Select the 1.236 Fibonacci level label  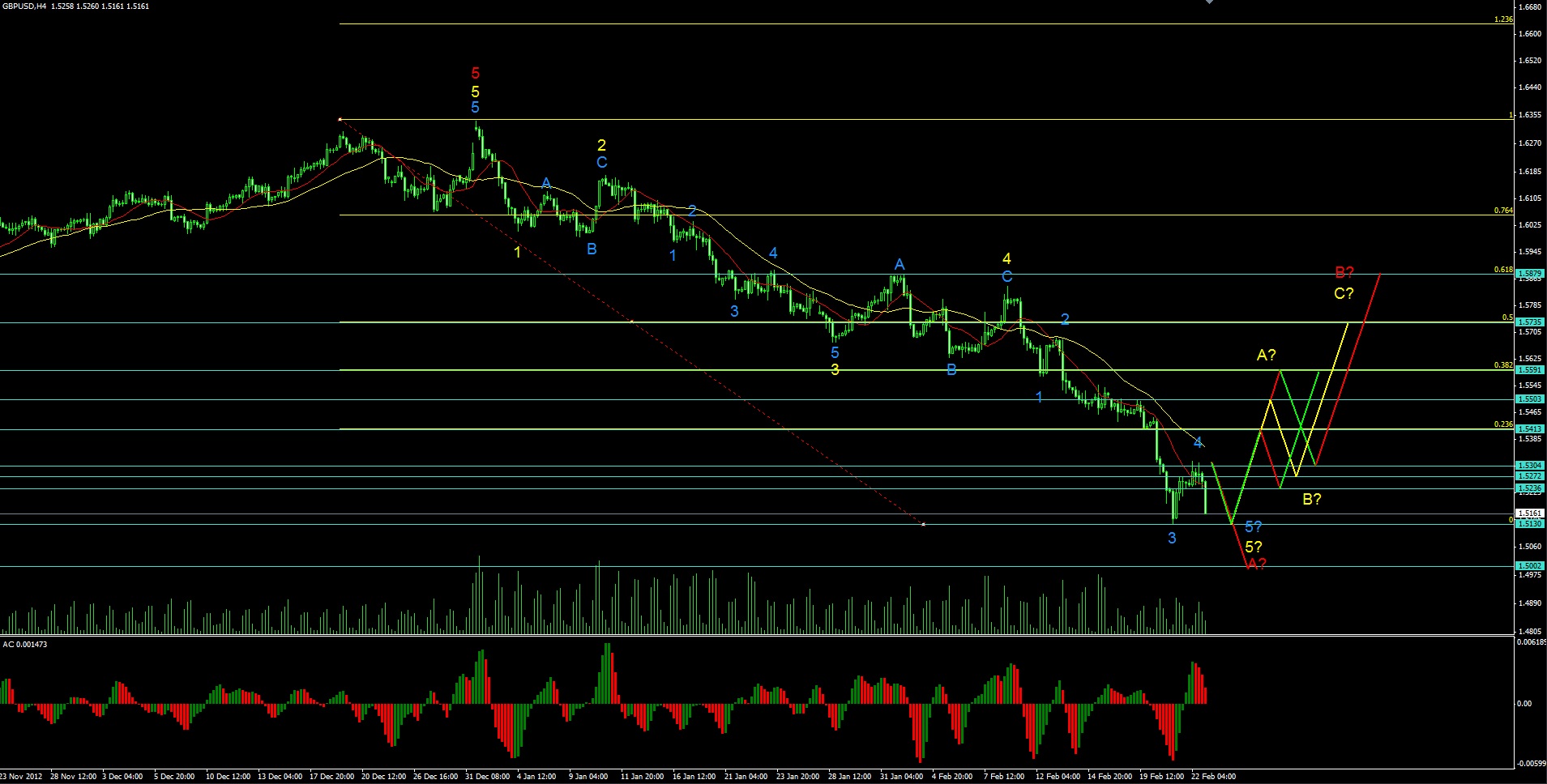[x=1503, y=19]
